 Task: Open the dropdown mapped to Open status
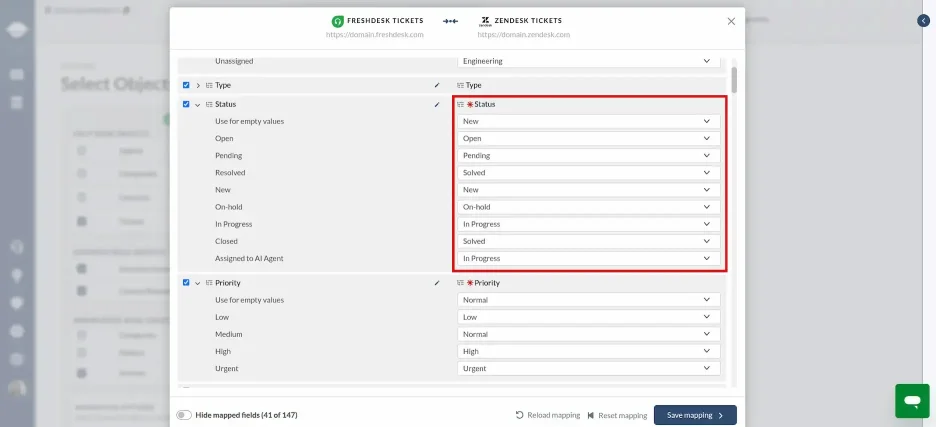coord(589,139)
